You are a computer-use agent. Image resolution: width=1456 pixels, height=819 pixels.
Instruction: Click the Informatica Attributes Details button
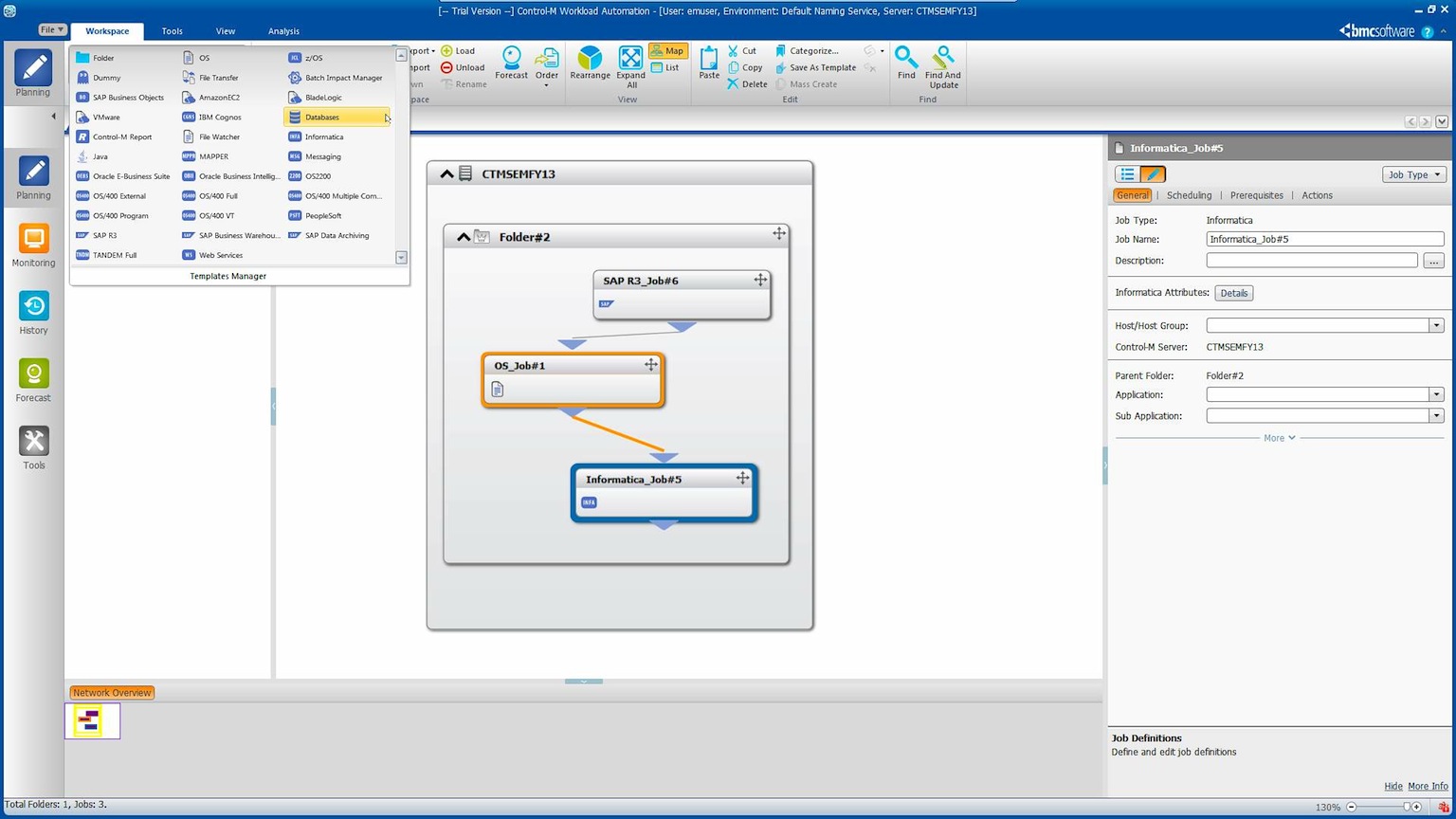pos(1233,294)
